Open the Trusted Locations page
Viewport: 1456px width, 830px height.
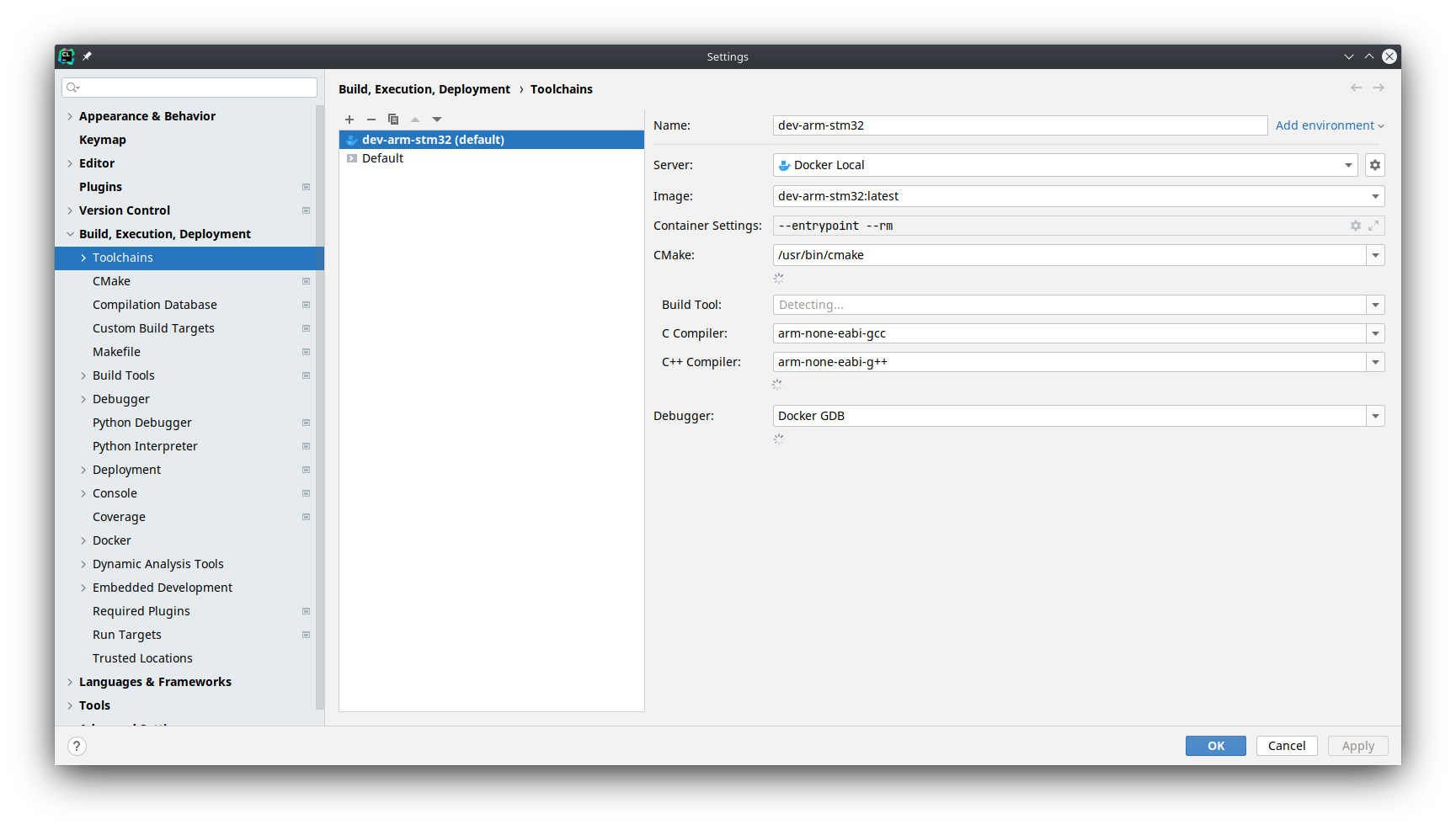142,658
